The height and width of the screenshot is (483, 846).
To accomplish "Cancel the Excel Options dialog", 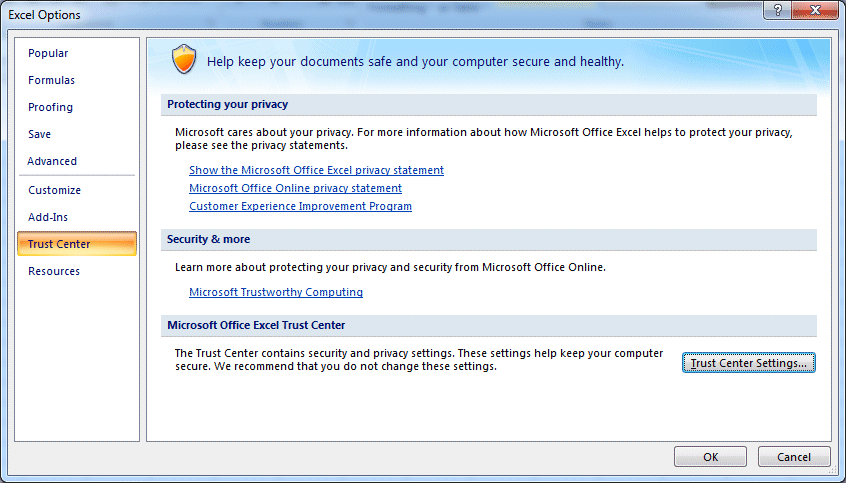I will point(794,457).
